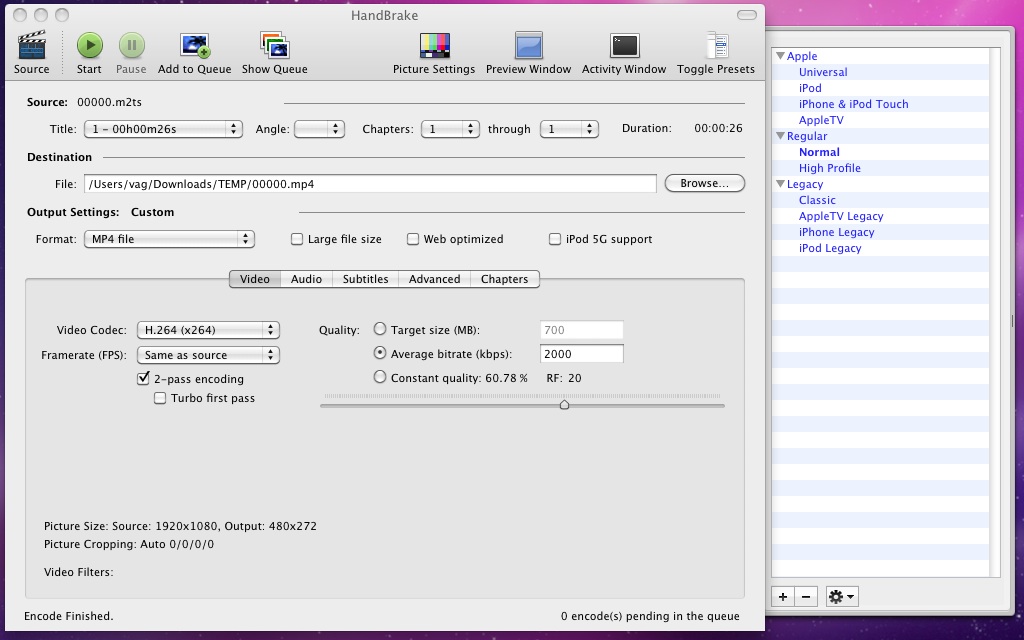Switch to the Advanced tab
The height and width of the screenshot is (640, 1024).
(x=434, y=279)
